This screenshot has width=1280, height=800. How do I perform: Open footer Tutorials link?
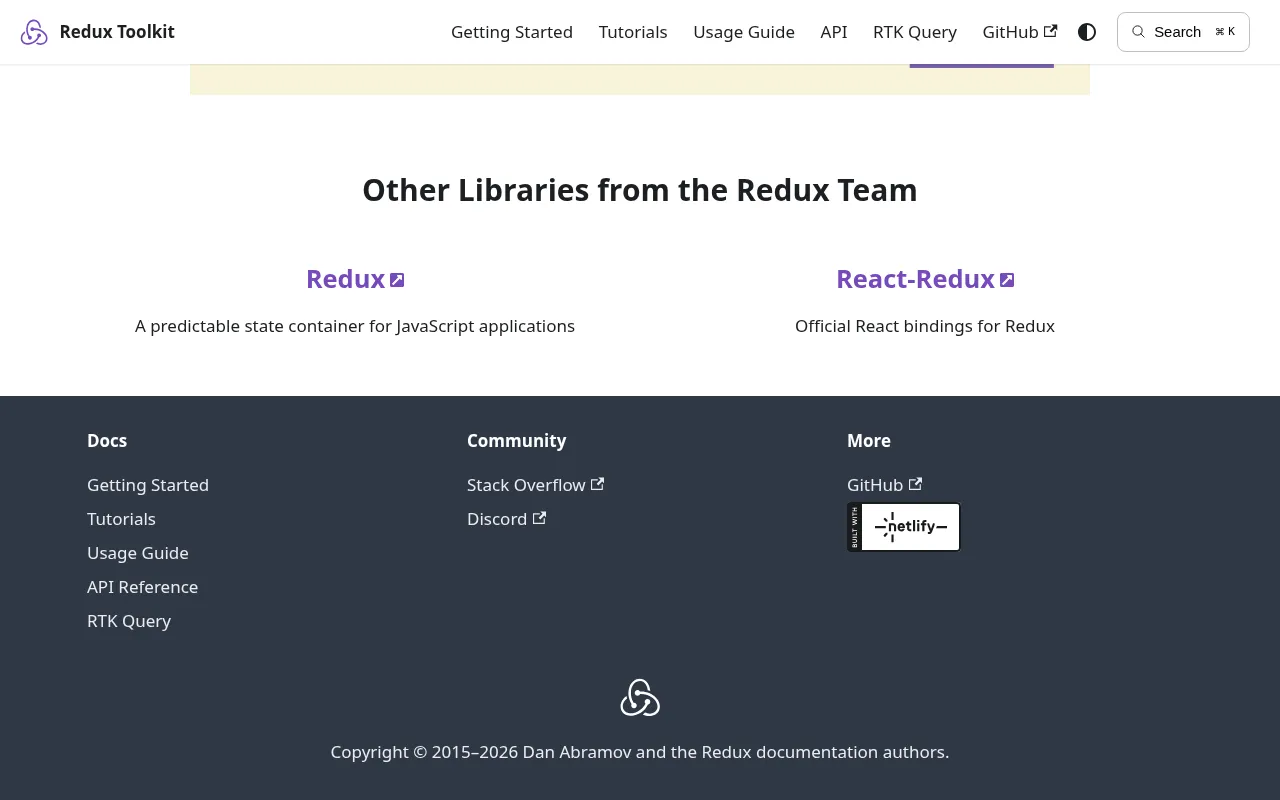(x=121, y=519)
